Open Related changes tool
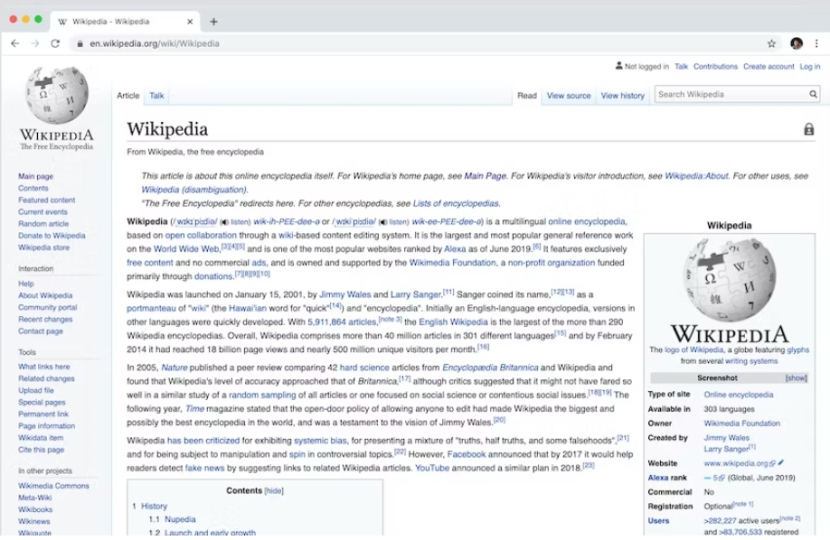 [x=46, y=379]
